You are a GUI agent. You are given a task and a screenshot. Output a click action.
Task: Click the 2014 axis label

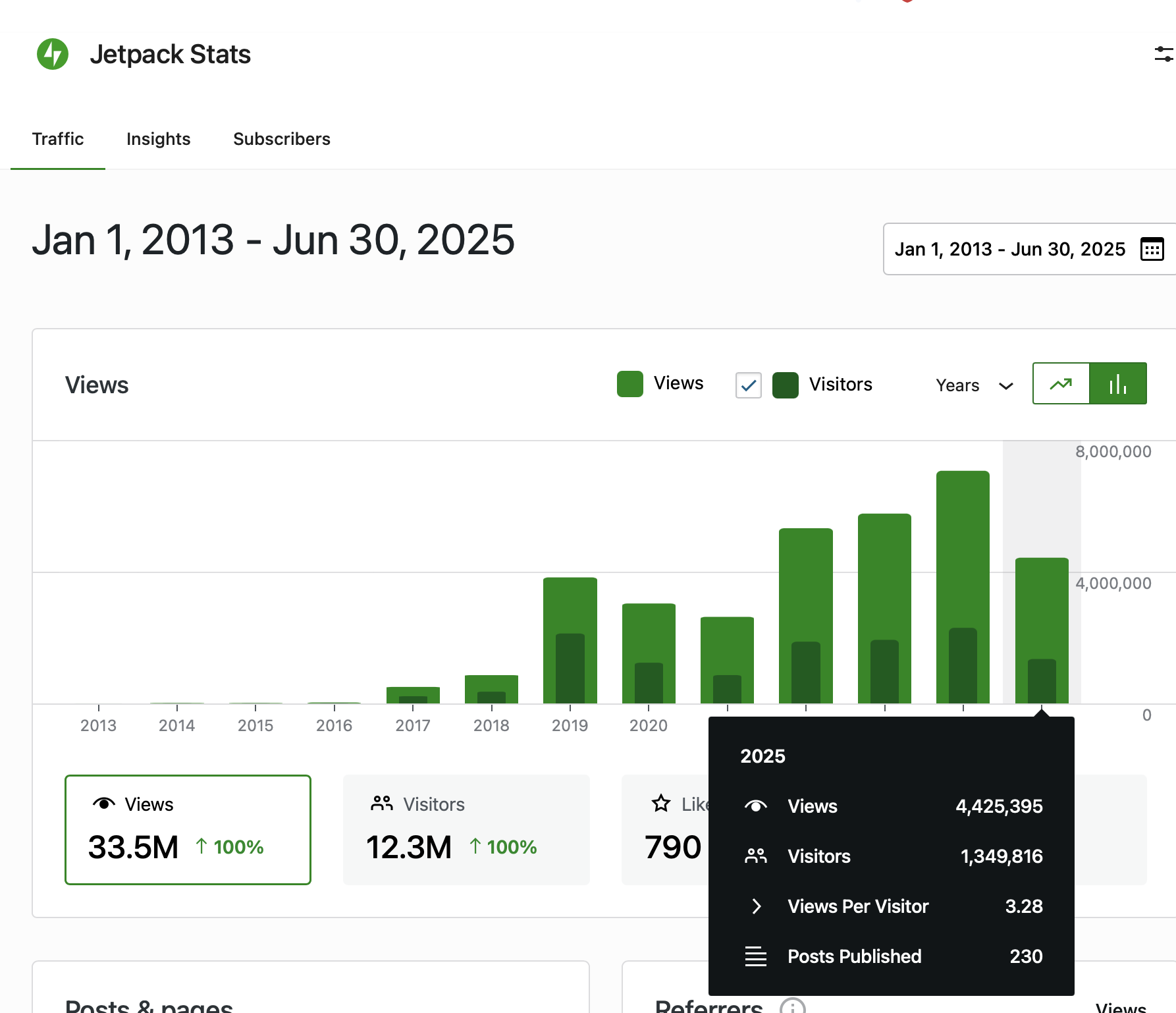tap(176, 725)
